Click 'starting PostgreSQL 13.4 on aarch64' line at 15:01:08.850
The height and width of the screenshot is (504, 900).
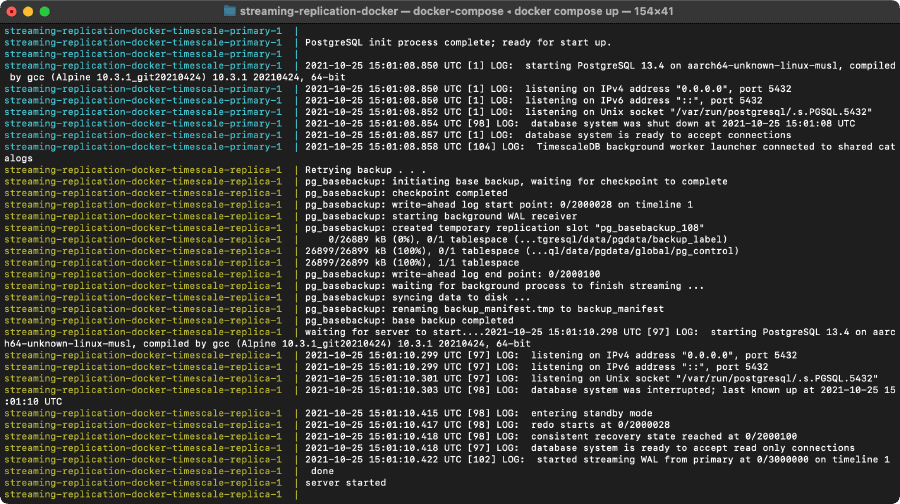tap(600, 66)
